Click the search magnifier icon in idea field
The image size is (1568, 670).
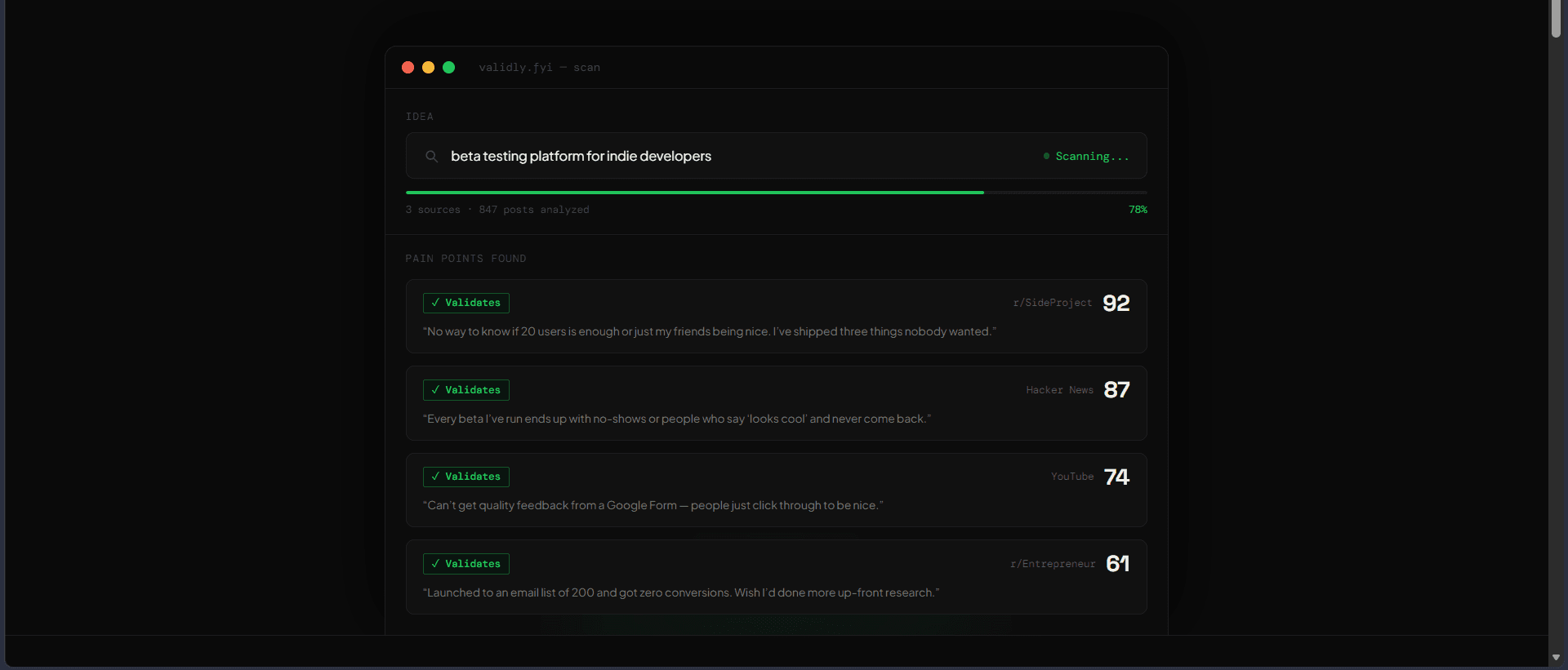[431, 156]
